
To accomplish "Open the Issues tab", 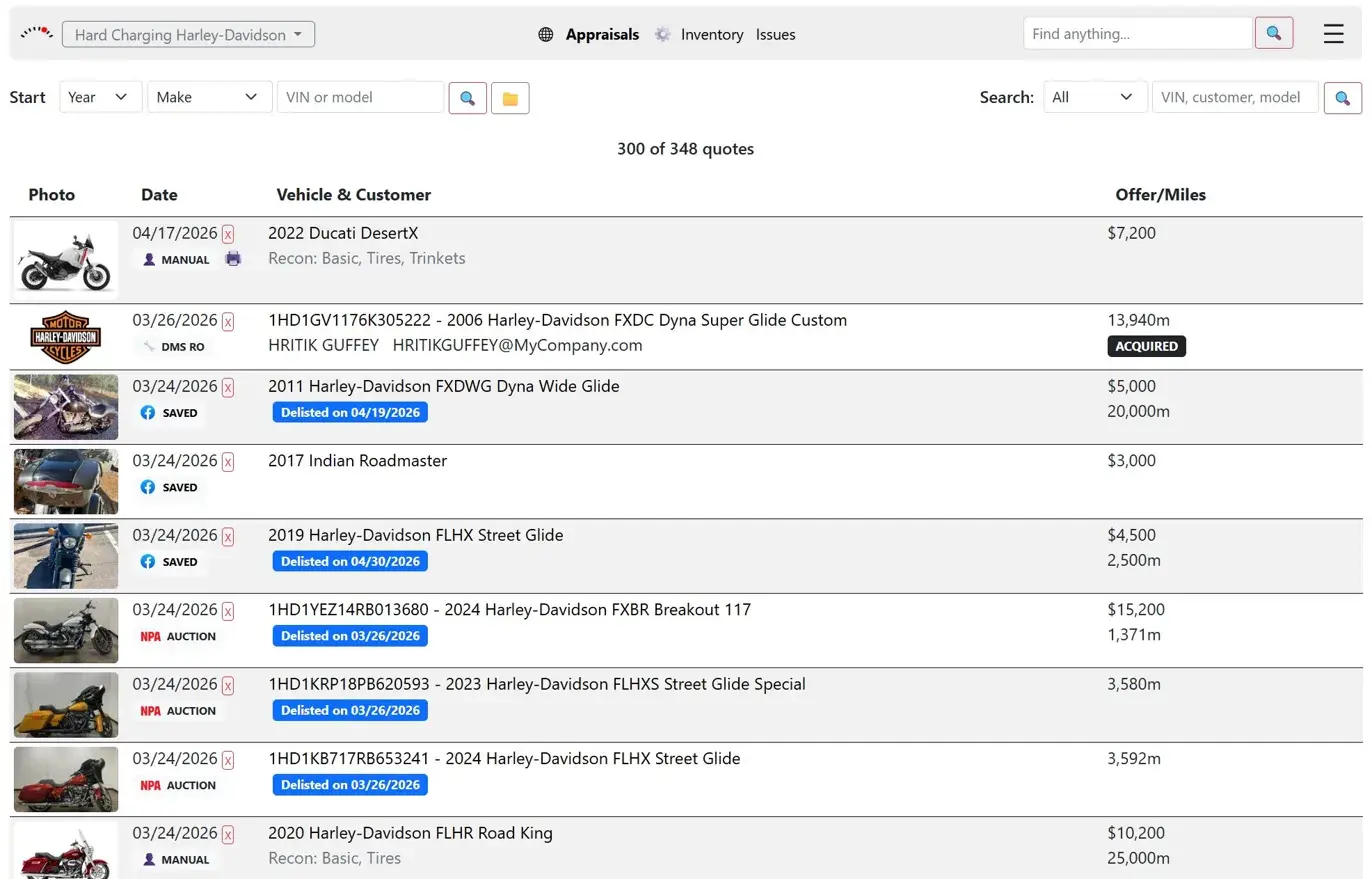I will tap(776, 34).
